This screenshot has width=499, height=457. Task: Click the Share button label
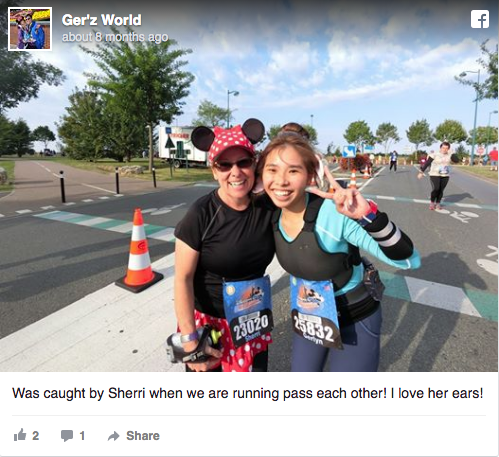coord(143,436)
